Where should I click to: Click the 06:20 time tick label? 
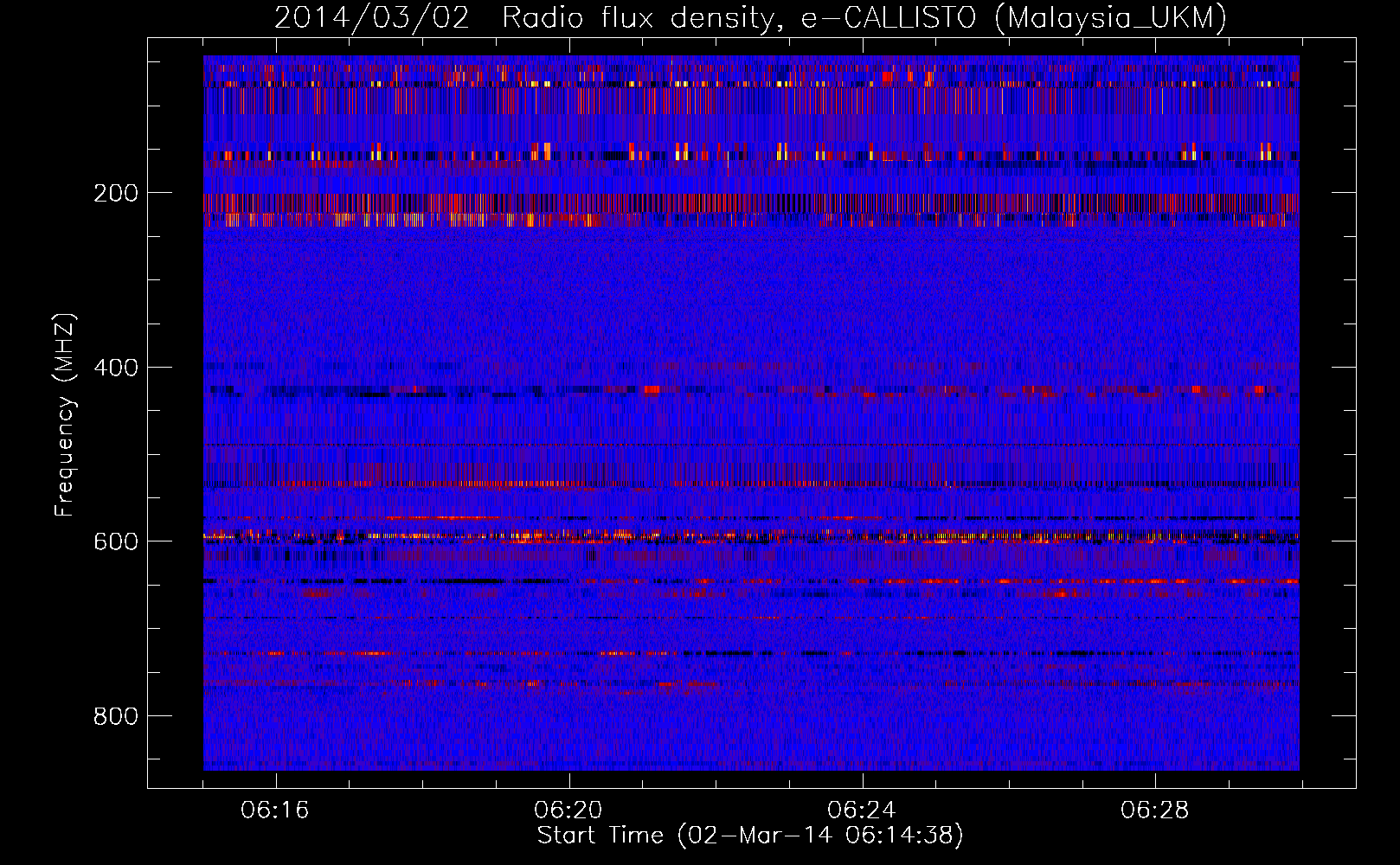[x=568, y=811]
